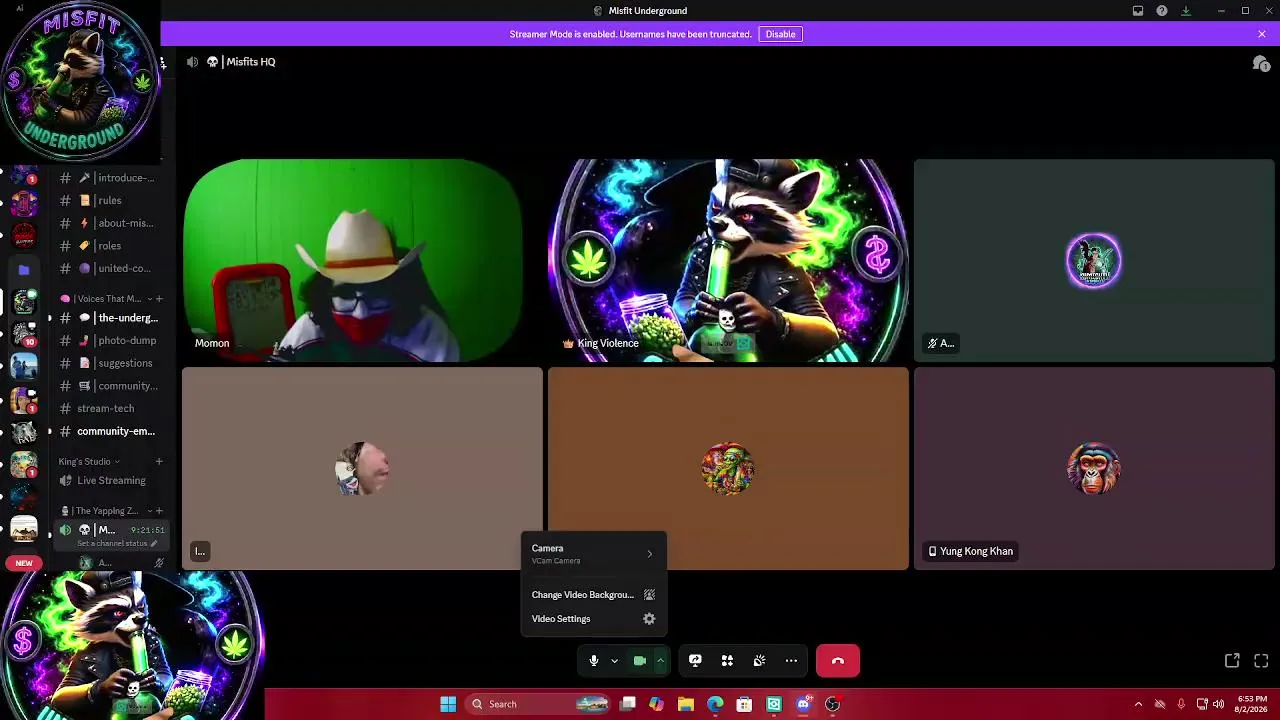Launch Microsoft Edge from the taskbar
The image size is (1280, 720).
pos(715,704)
